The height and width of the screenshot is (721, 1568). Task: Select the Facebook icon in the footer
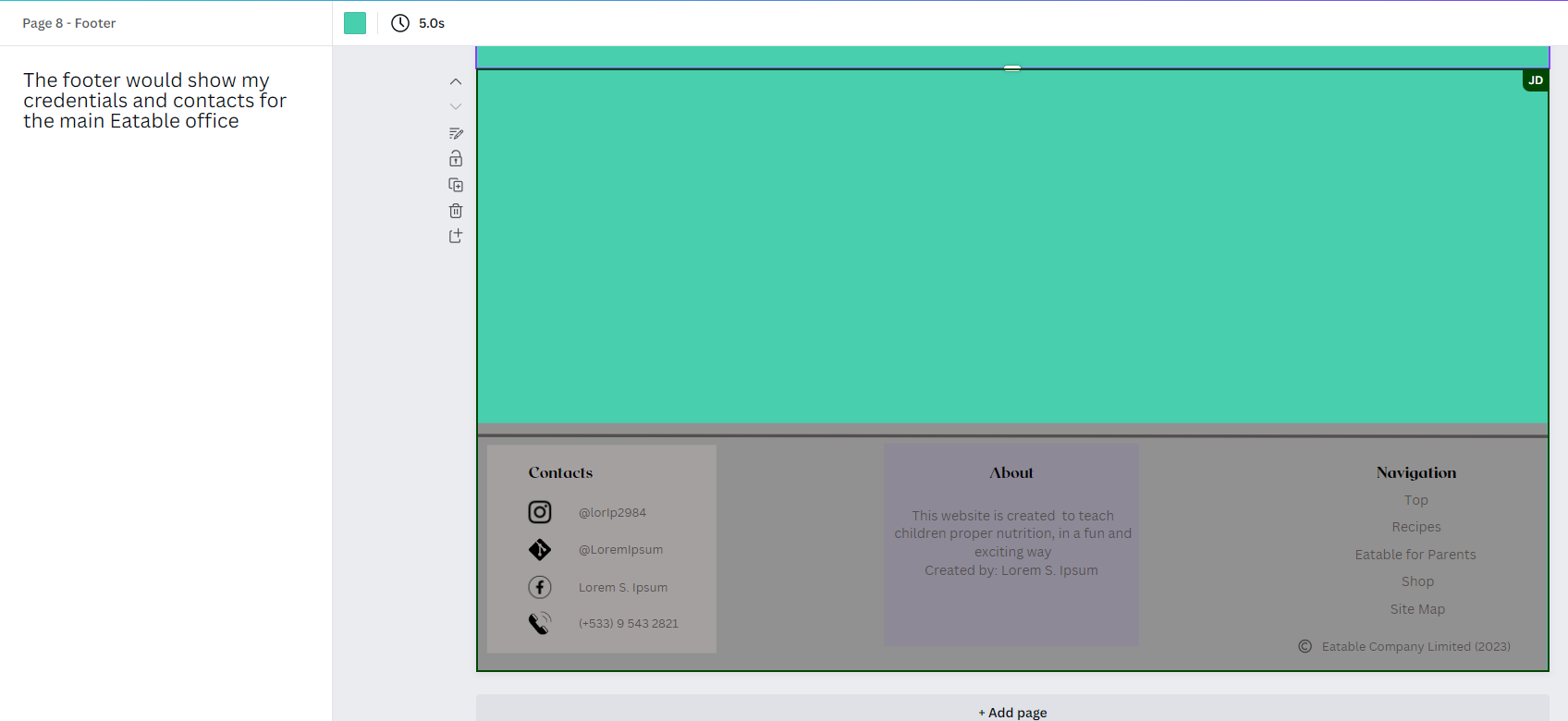(540, 587)
